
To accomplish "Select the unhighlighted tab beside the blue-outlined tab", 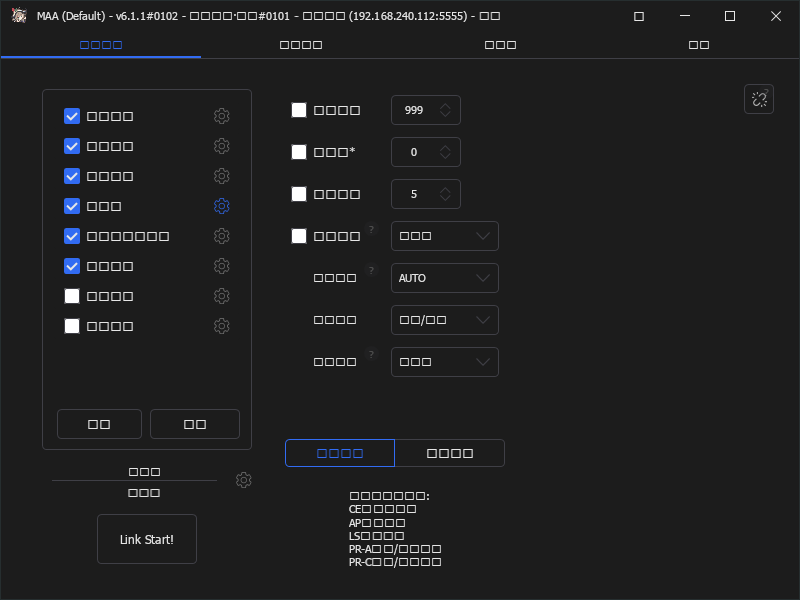I will 449,453.
